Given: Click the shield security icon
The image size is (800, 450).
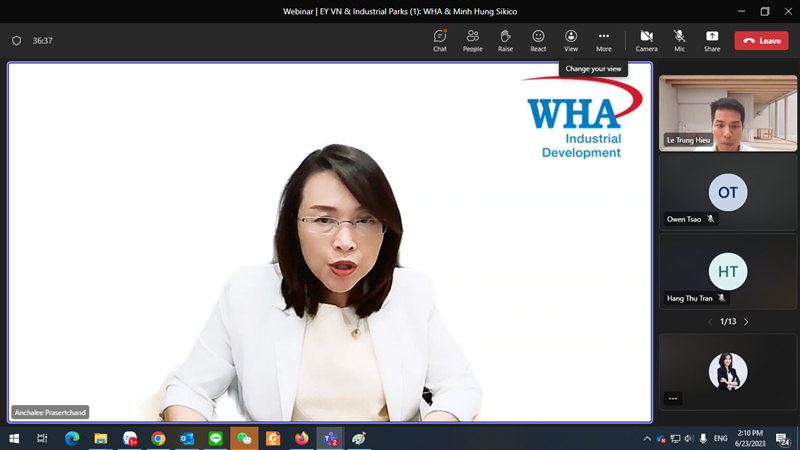Looking at the screenshot, I should (16, 41).
